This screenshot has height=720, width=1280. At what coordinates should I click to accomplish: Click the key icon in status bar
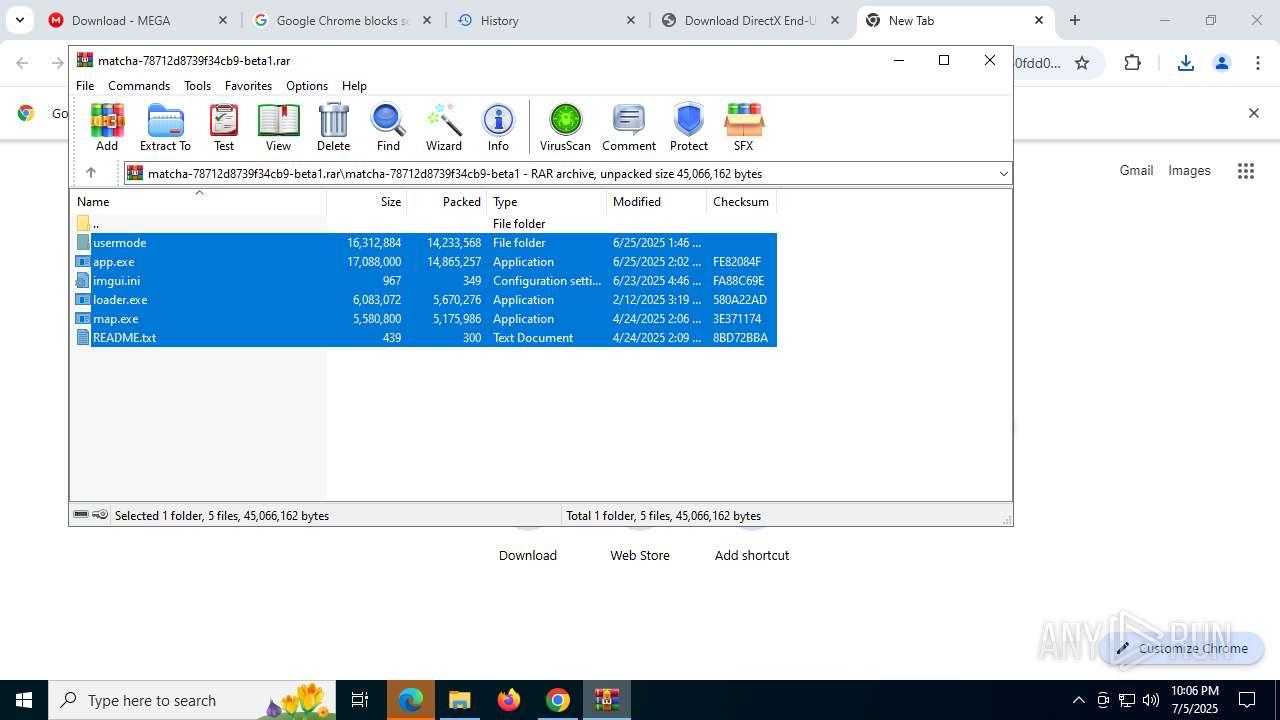[100, 515]
